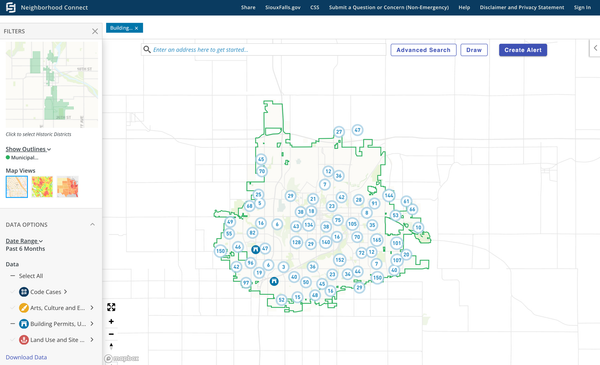Toggle the Code Cases checkbox
This screenshot has height=365, width=600.
[x=13, y=292]
